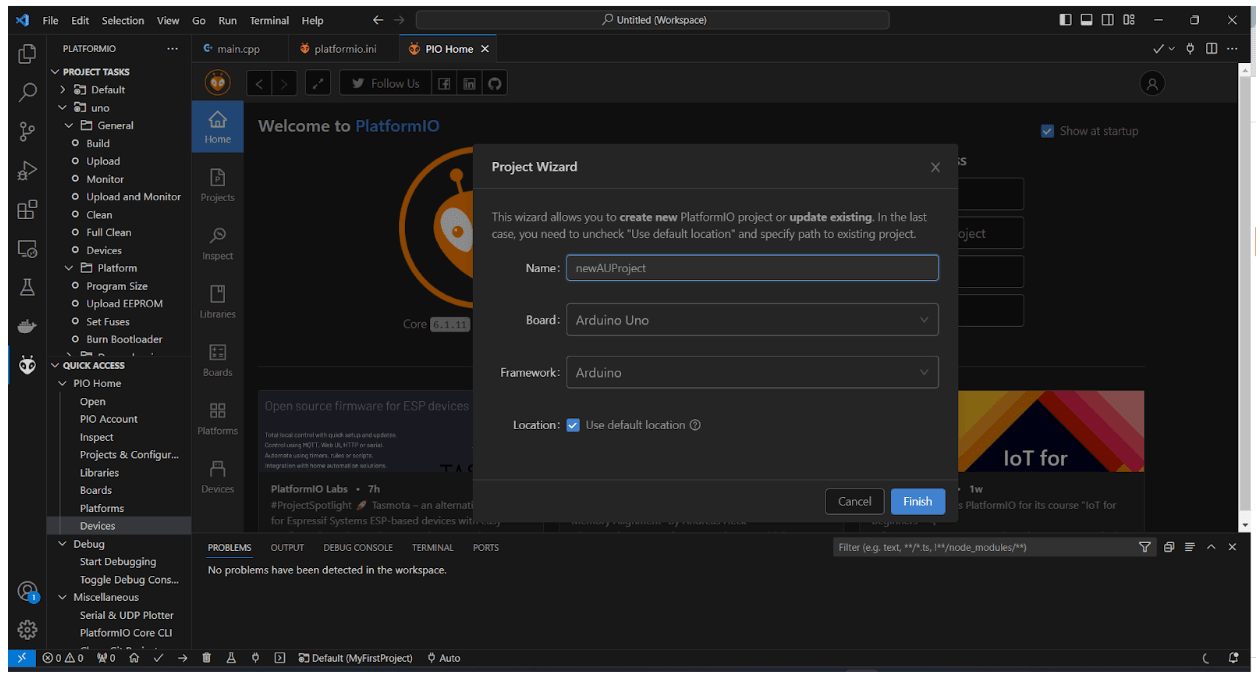Open the Board dropdown showing Arduino Uno
This screenshot has height=682, width=1260.
point(752,320)
